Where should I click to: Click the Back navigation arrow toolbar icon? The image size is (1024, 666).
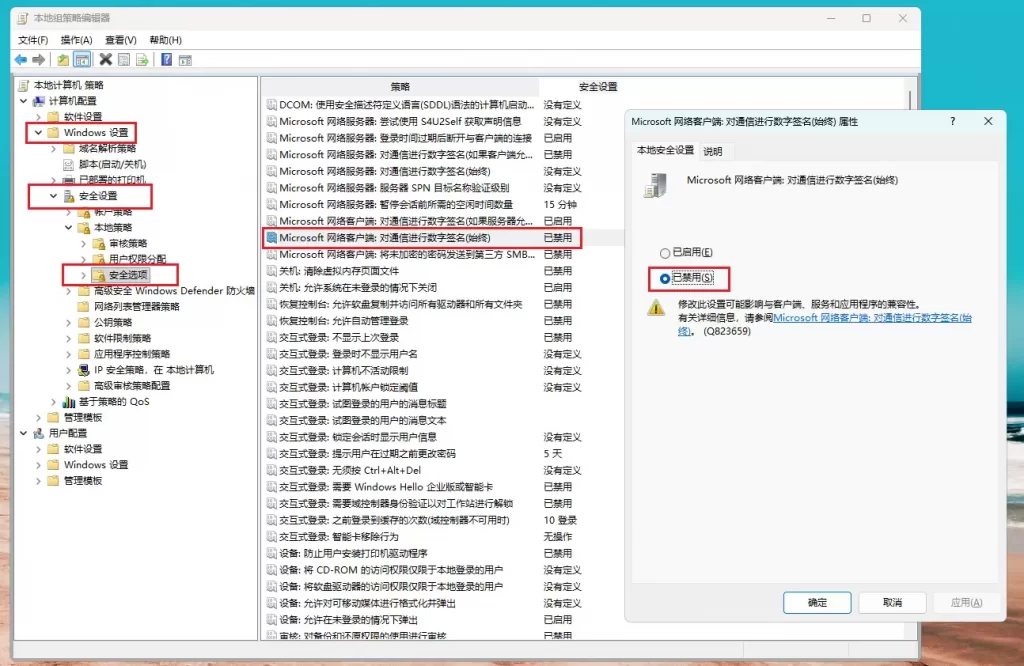pos(22,60)
